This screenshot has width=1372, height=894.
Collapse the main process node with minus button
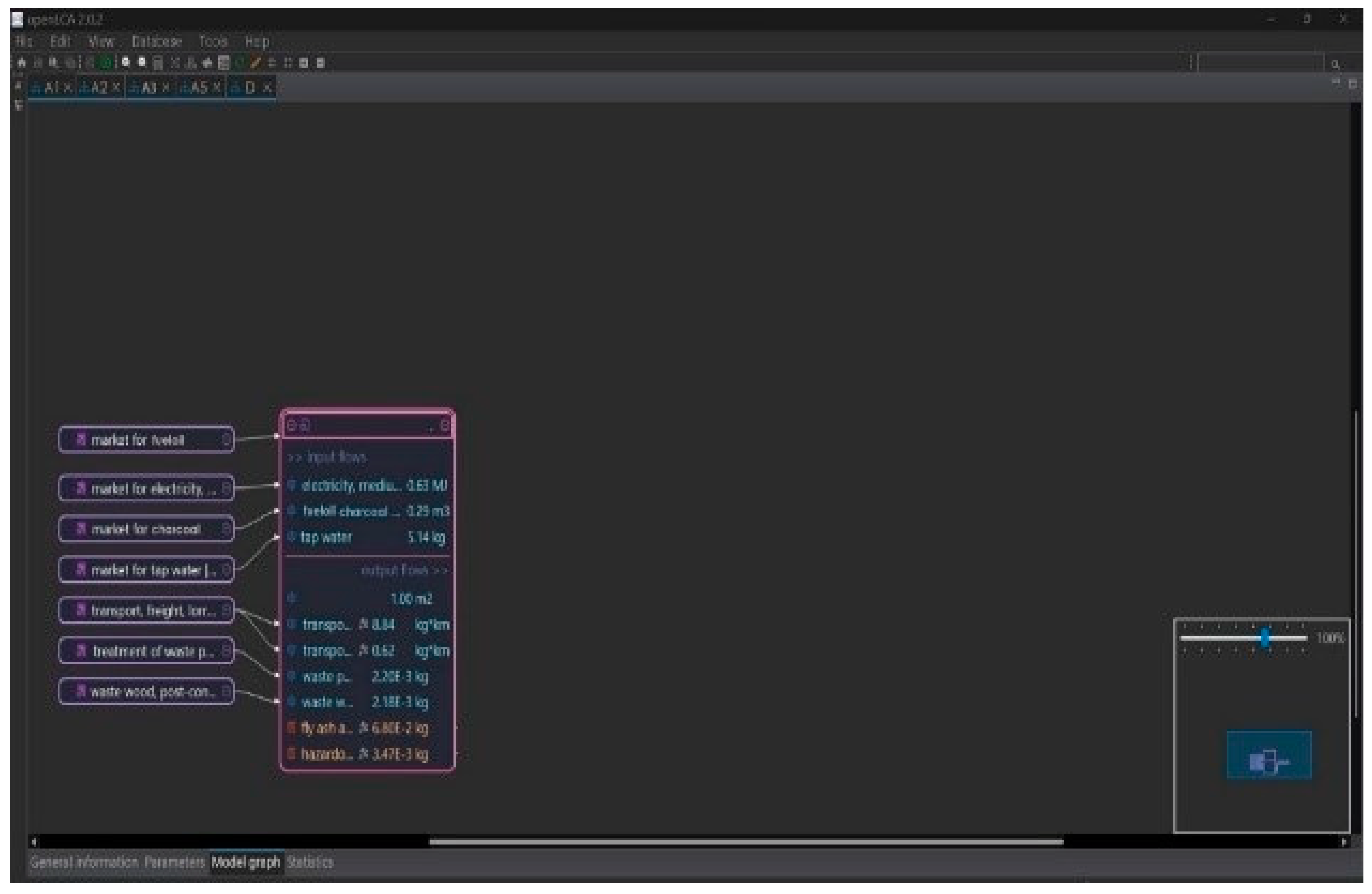pyautogui.click(x=291, y=425)
